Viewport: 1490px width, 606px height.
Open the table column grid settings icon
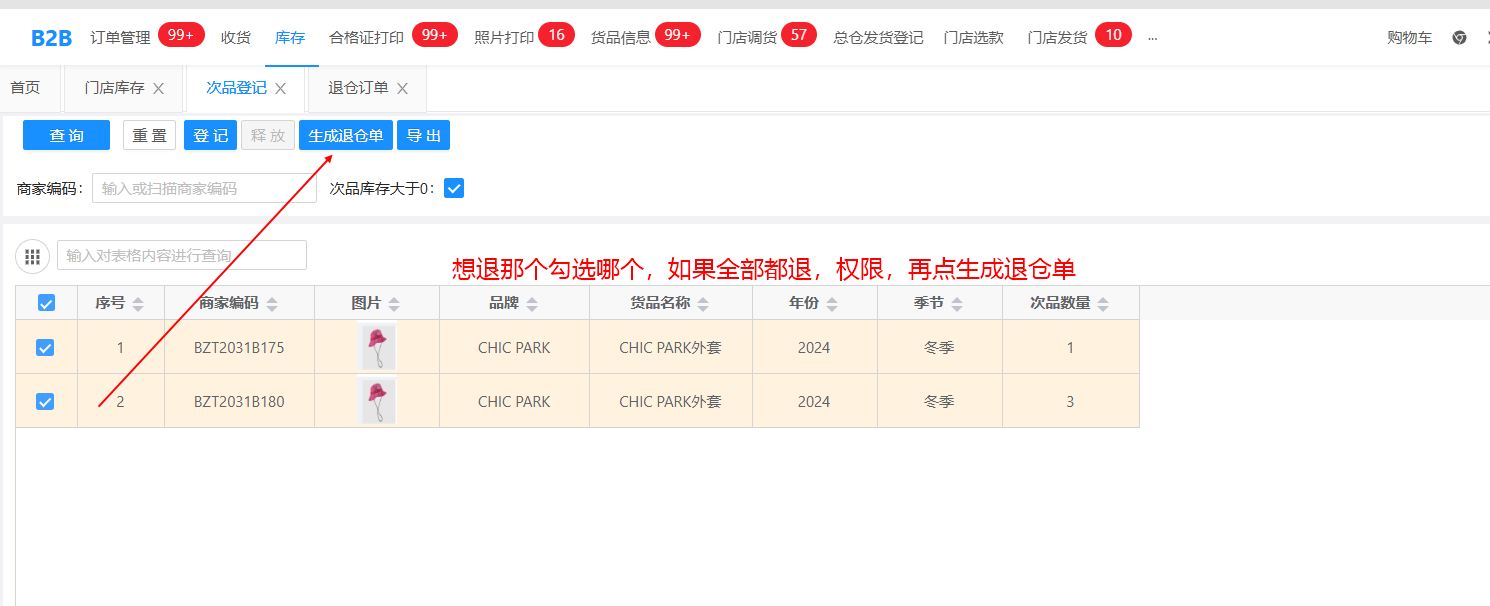pos(32,256)
